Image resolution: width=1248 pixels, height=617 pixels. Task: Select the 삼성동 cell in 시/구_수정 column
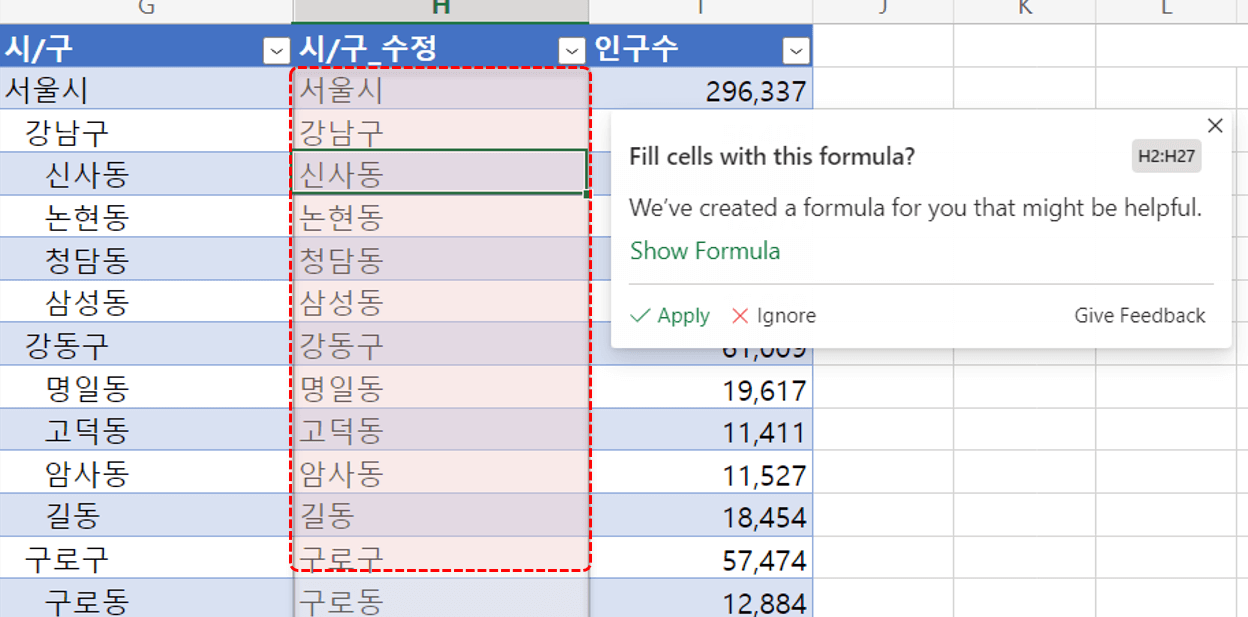[x=441, y=302]
